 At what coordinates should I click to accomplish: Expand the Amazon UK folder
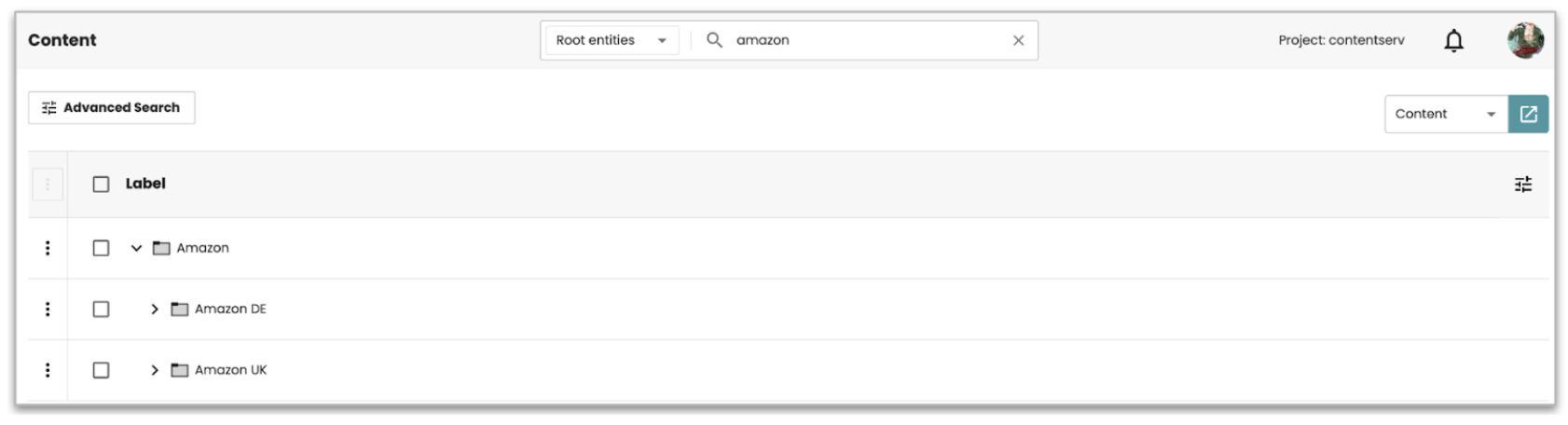coord(155,370)
